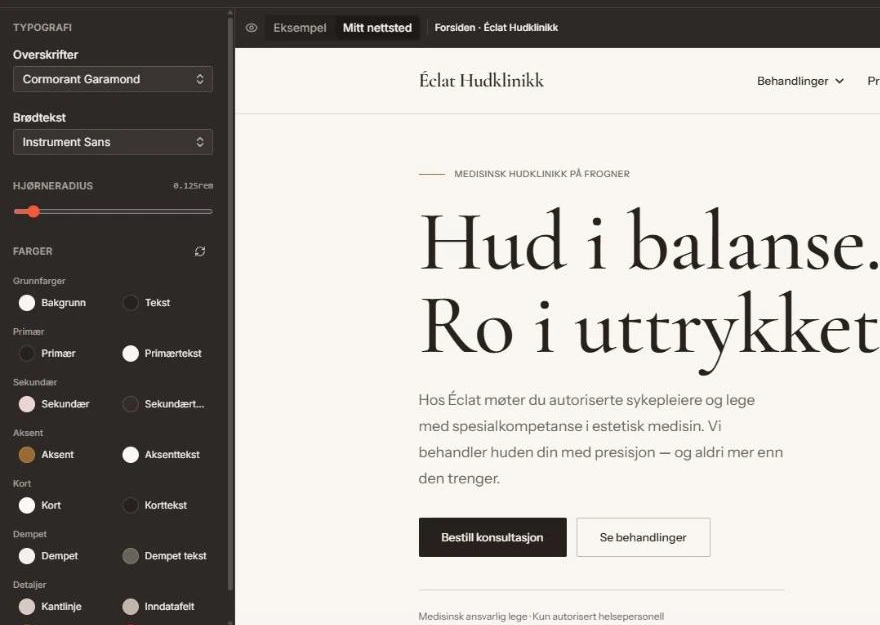This screenshot has height=625, width=880.
Task: Click the 0.125rem radius value
Action: pyautogui.click(x=193, y=186)
